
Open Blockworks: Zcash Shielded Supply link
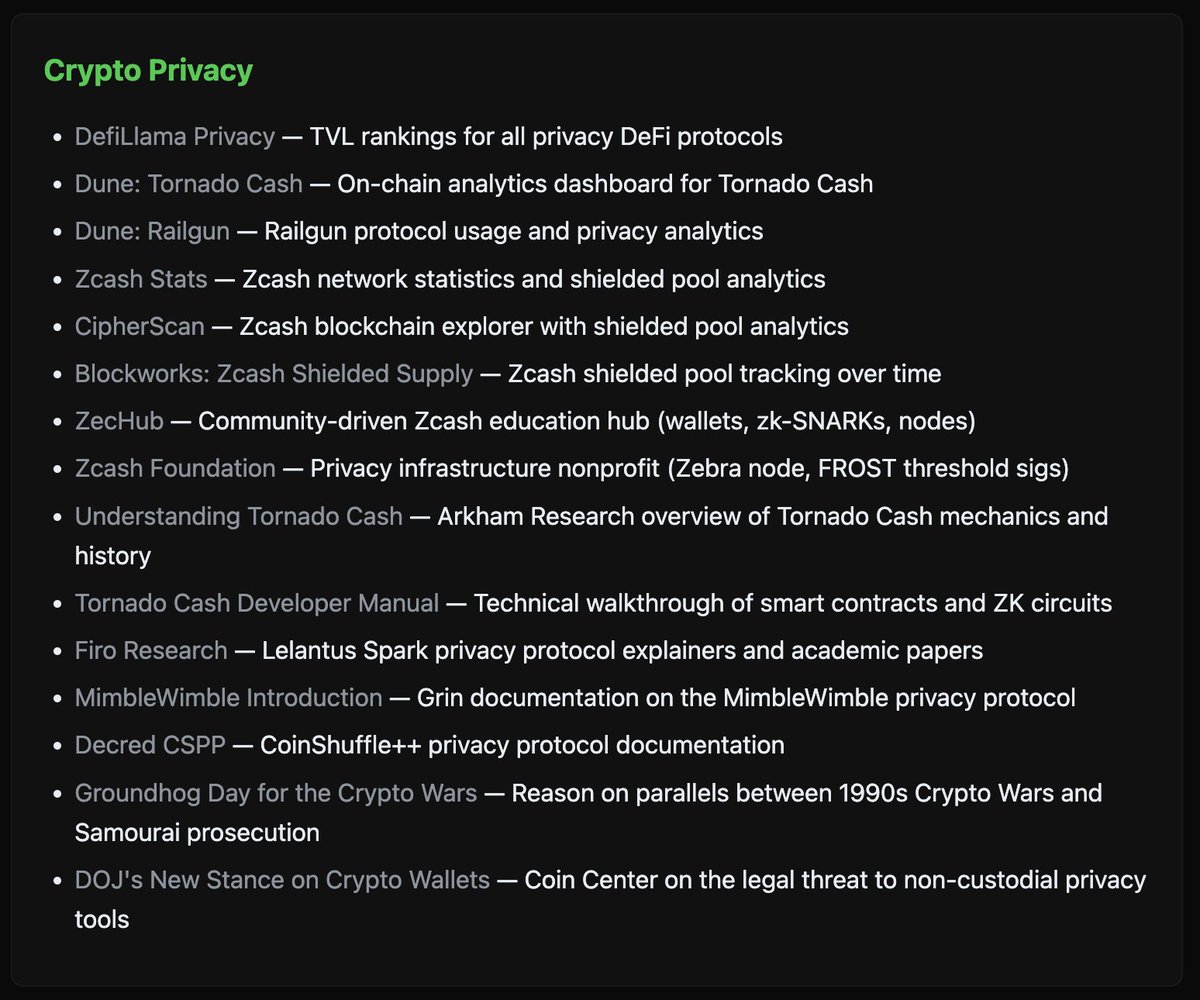point(274,374)
